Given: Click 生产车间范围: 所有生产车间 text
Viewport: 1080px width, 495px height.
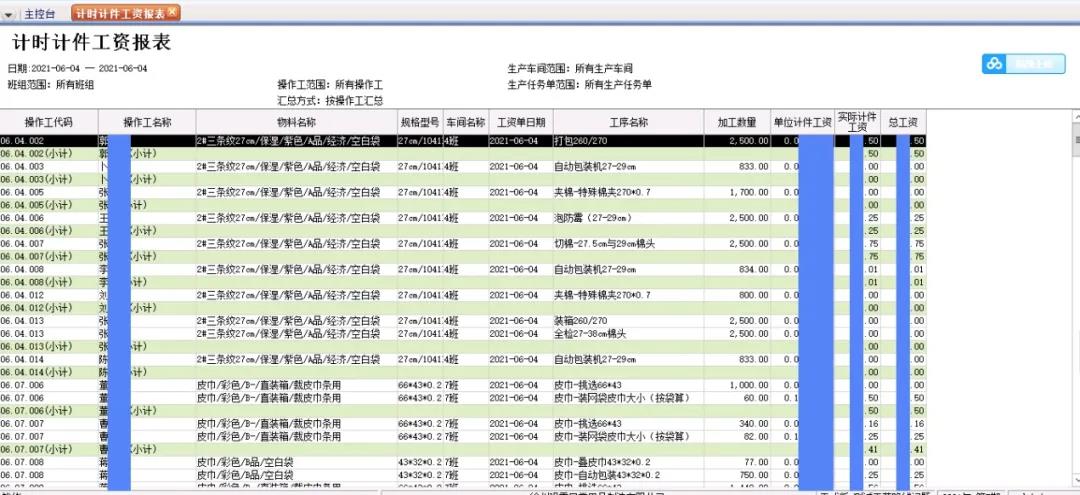Looking at the screenshot, I should [x=570, y=69].
